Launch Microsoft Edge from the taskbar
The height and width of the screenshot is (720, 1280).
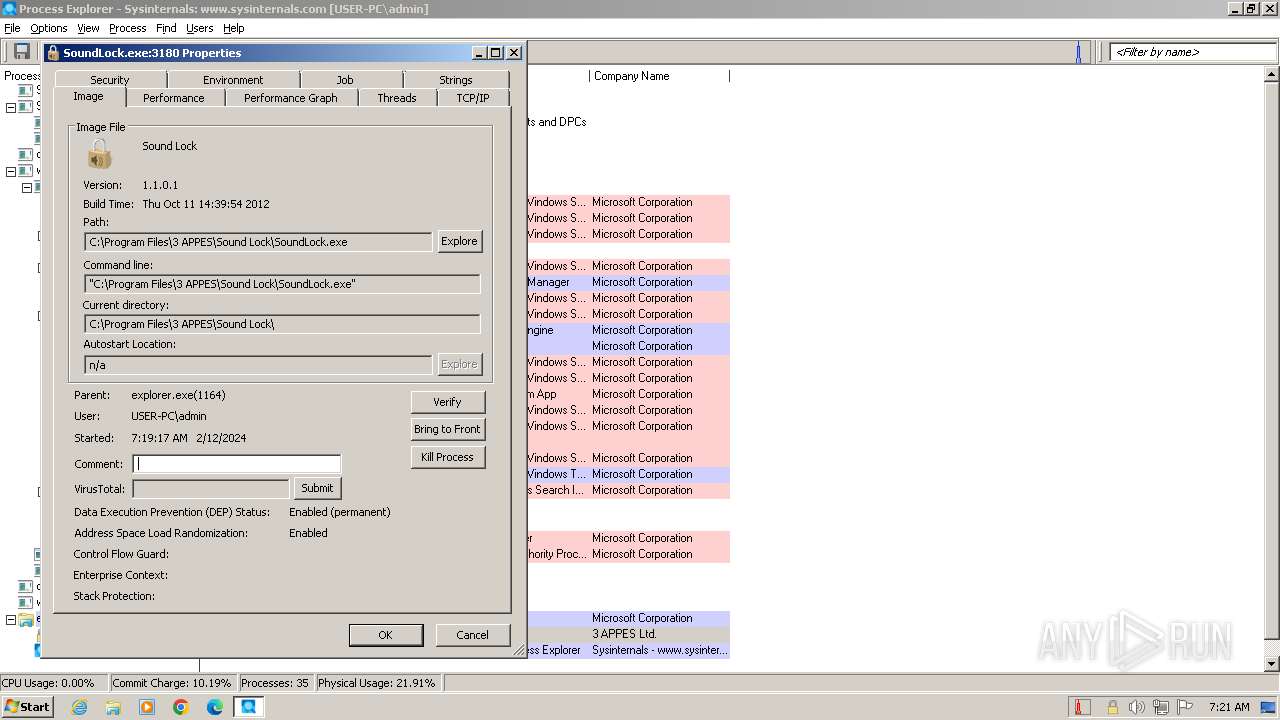tap(215, 707)
